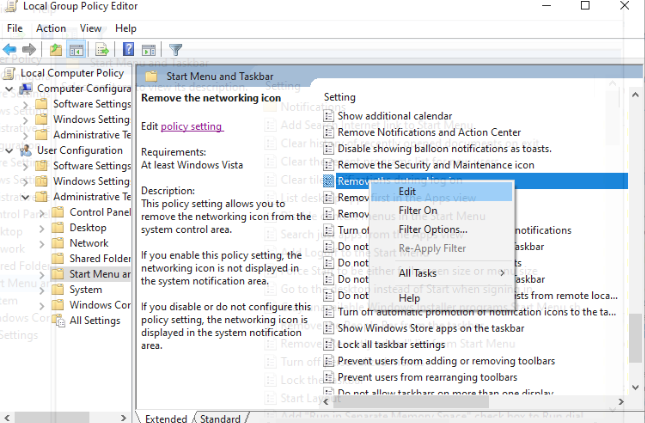Click the tree pane scroll-right arrow
The image size is (645, 423).
point(123,417)
